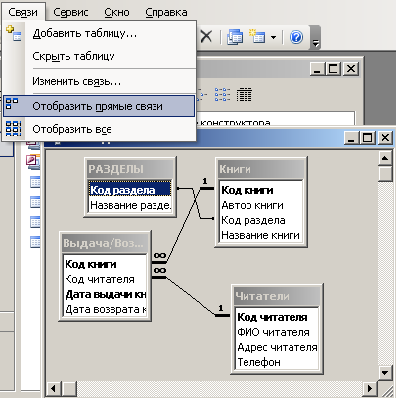Image resolution: width=396 pixels, height=398 pixels.
Task: Select Адрес читателя field
Action: click(x=277, y=347)
